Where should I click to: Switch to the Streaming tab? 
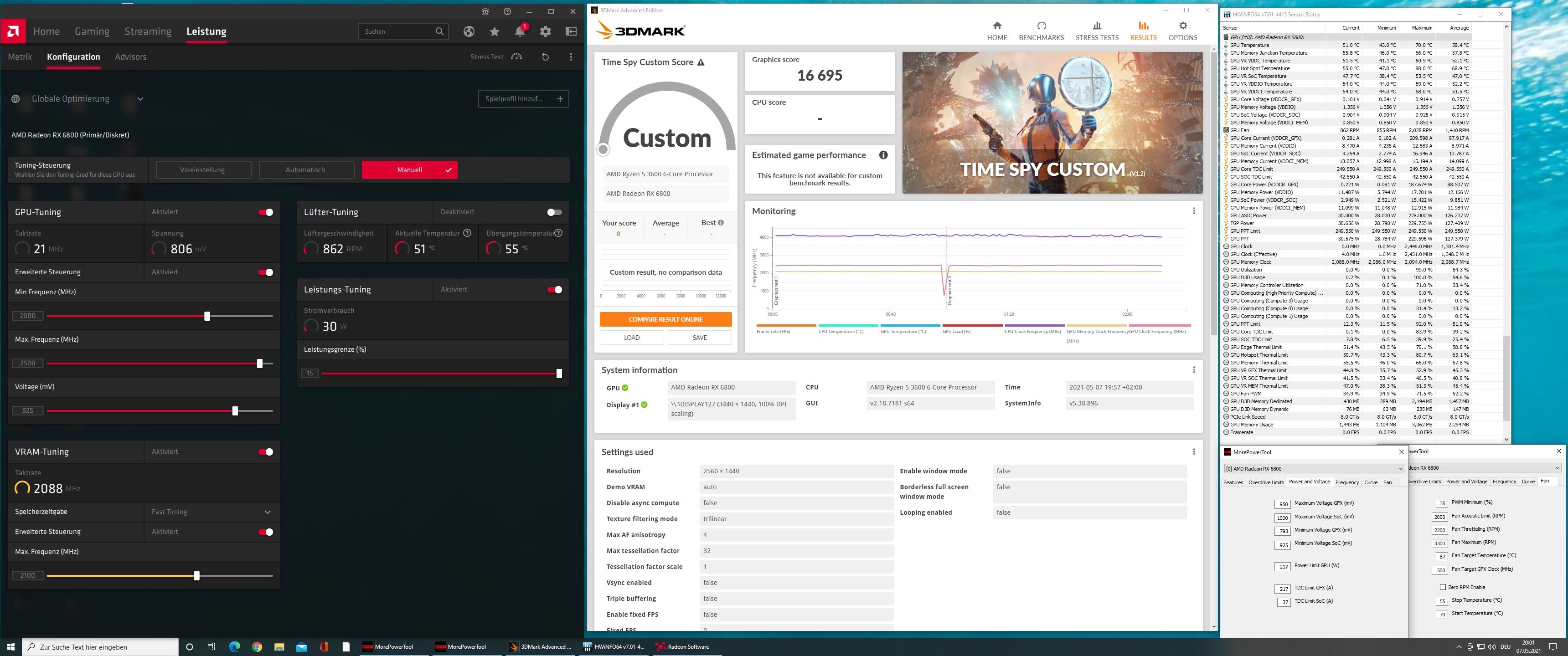click(148, 31)
